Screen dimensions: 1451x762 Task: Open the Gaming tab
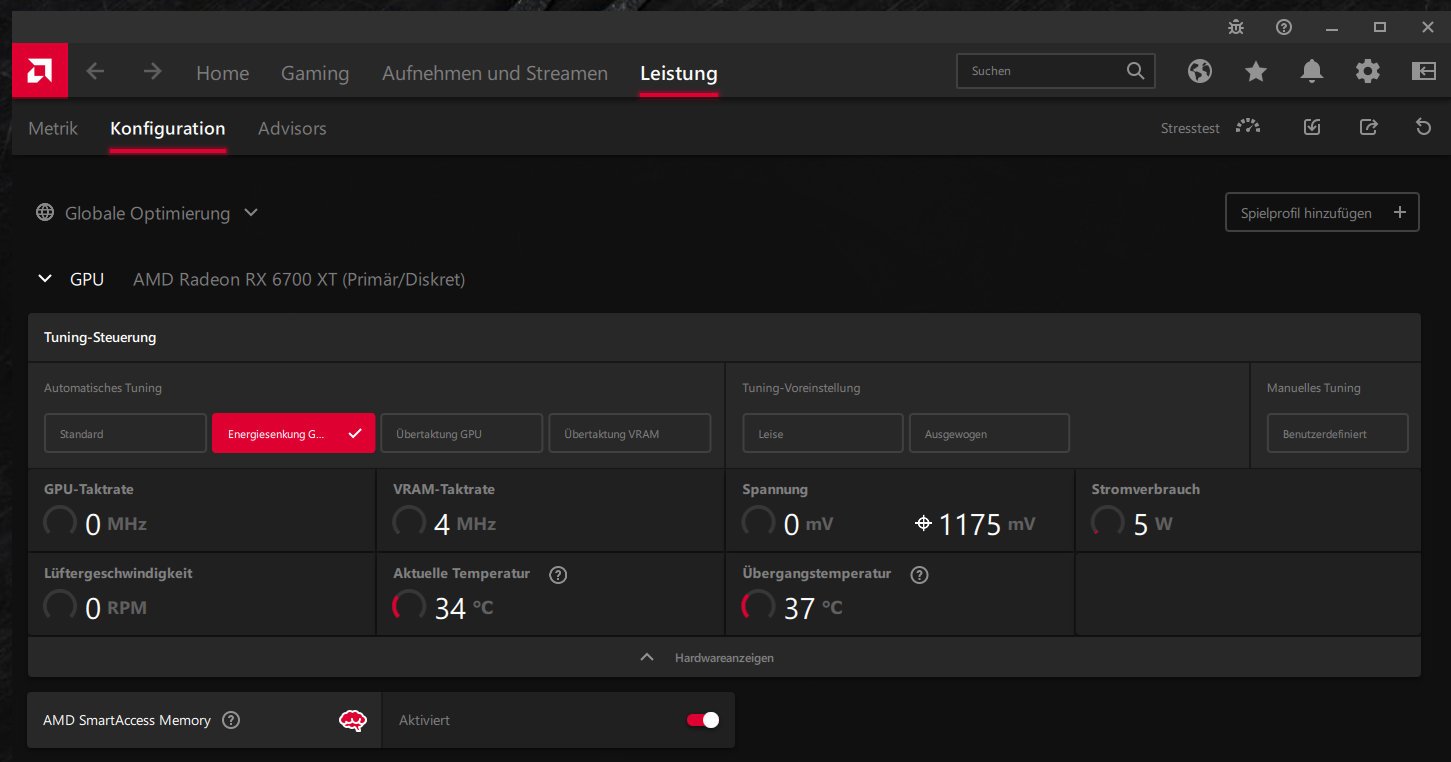point(315,73)
